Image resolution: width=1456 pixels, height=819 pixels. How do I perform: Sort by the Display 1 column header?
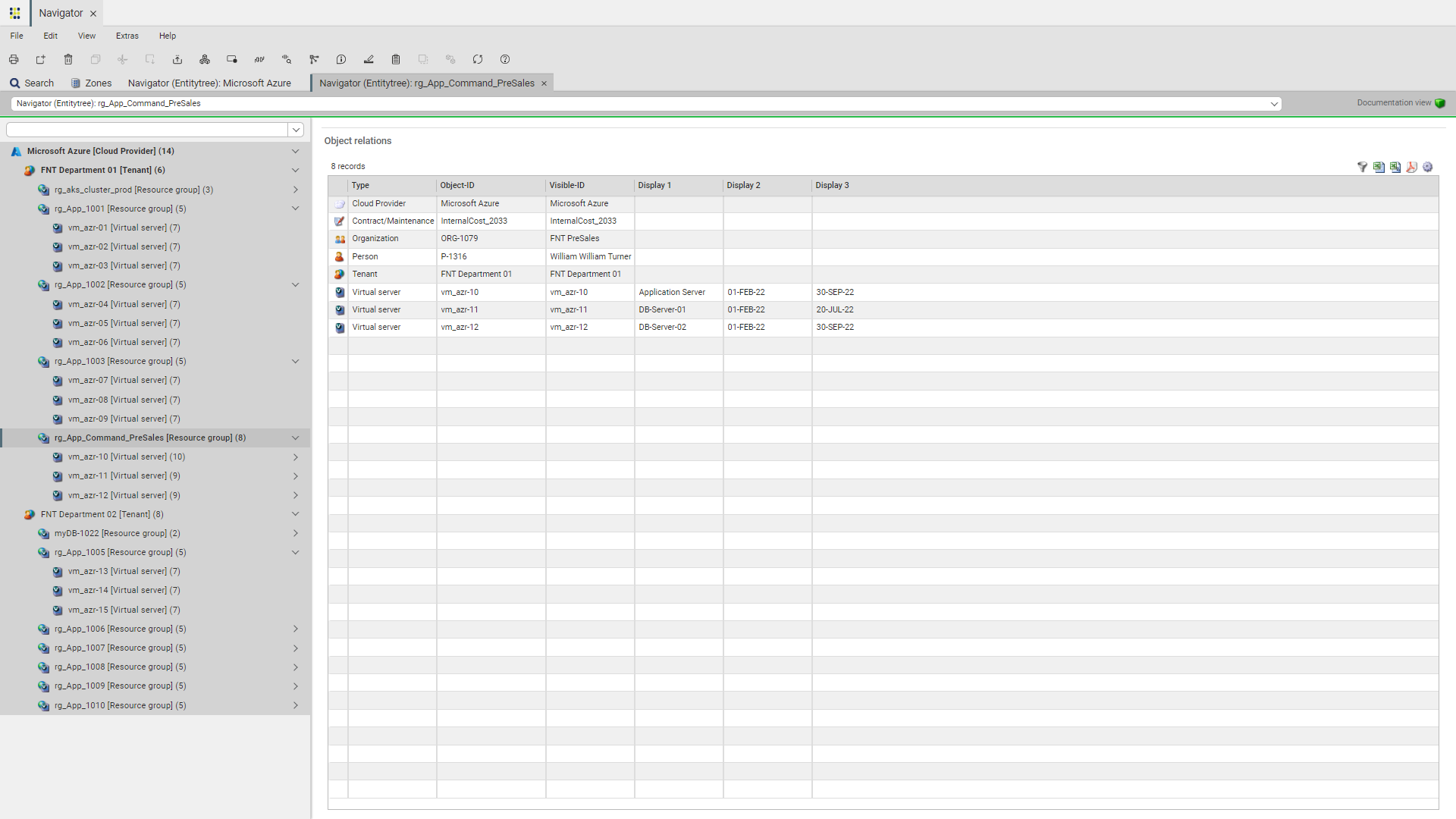(x=679, y=185)
